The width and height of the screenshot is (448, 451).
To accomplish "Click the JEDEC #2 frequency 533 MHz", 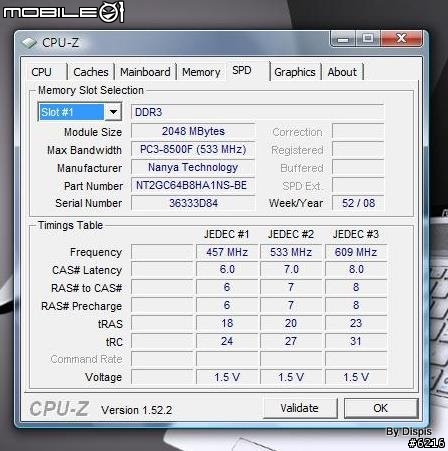I will pos(291,252).
